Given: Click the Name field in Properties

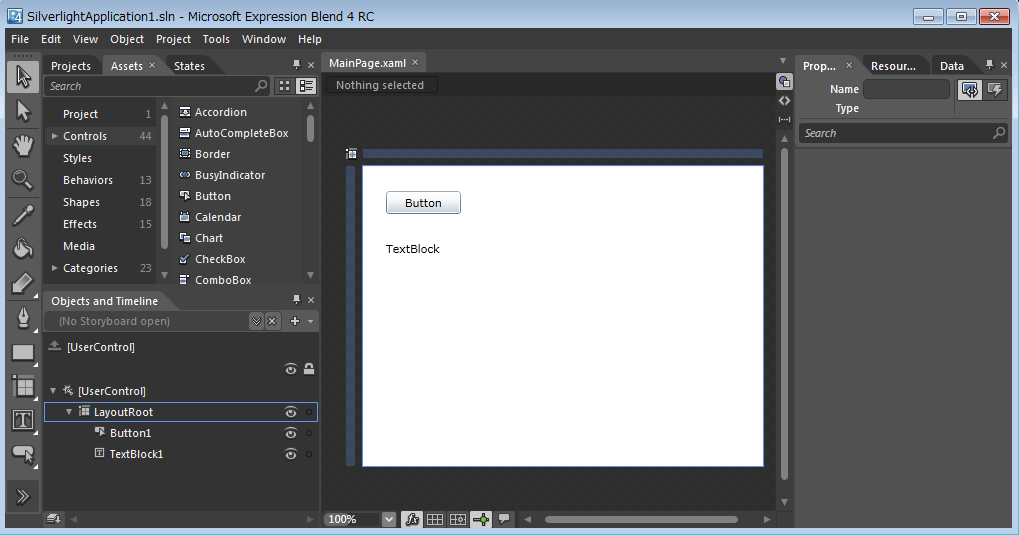Looking at the screenshot, I should click(906, 89).
